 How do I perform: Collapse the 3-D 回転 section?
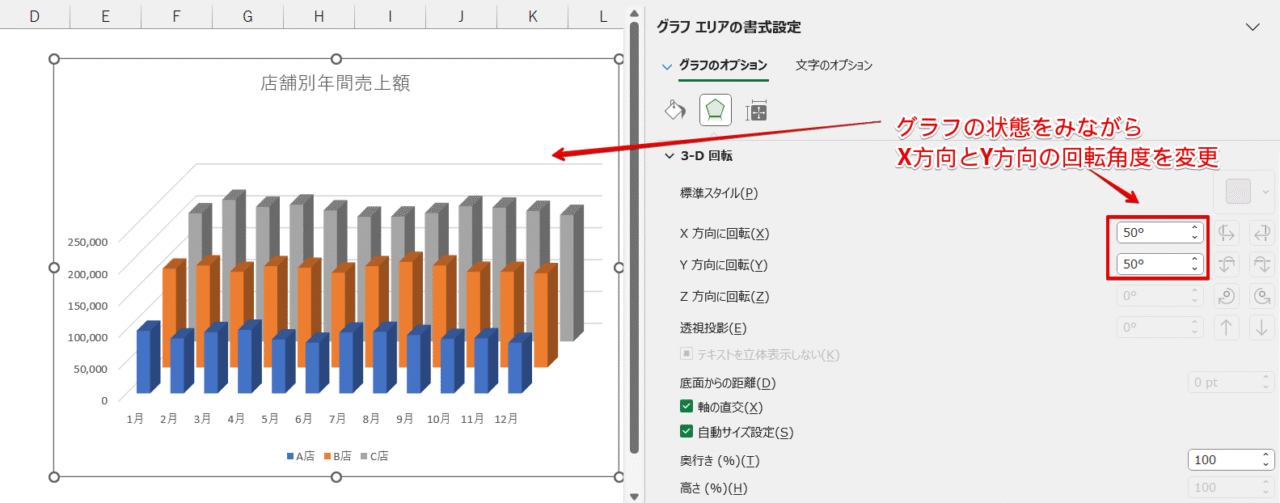coord(669,156)
